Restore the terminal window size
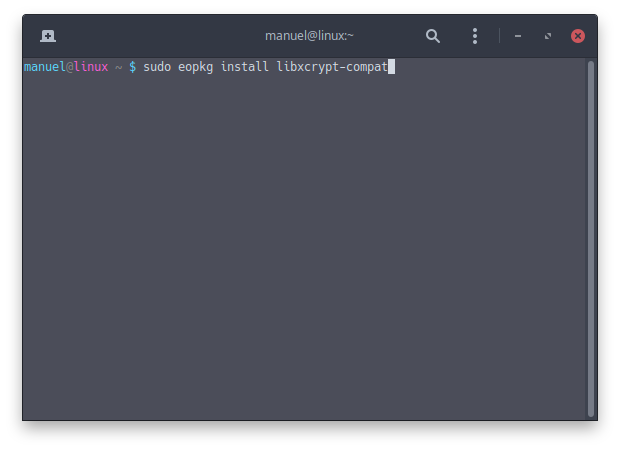This screenshot has width=620, height=451. [x=548, y=36]
